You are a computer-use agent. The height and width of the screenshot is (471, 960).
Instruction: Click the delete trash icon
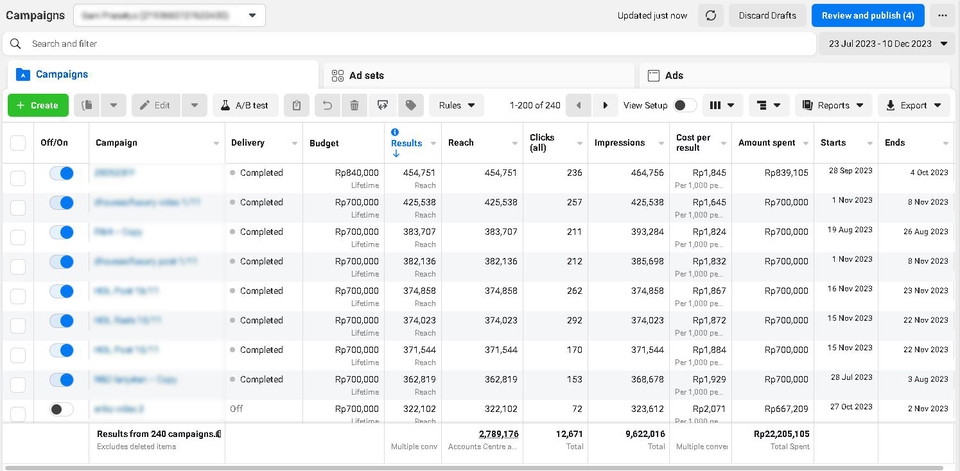[x=354, y=105]
